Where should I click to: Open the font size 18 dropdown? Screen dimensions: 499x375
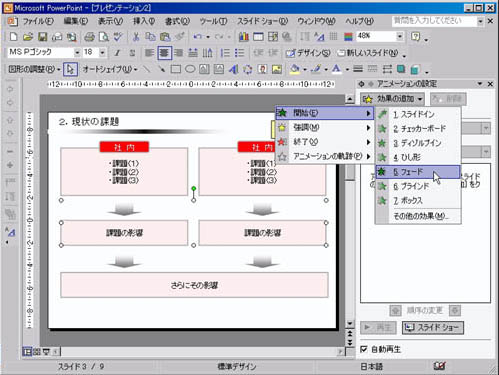click(102, 52)
